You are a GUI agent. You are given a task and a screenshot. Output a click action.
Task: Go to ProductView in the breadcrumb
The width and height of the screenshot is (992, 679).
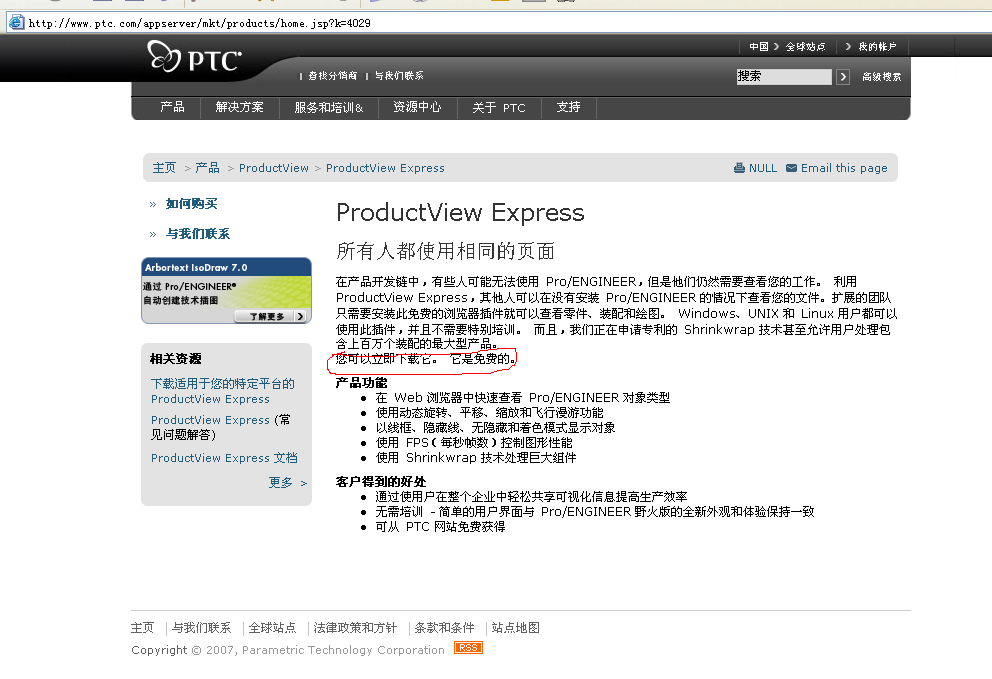tap(273, 168)
